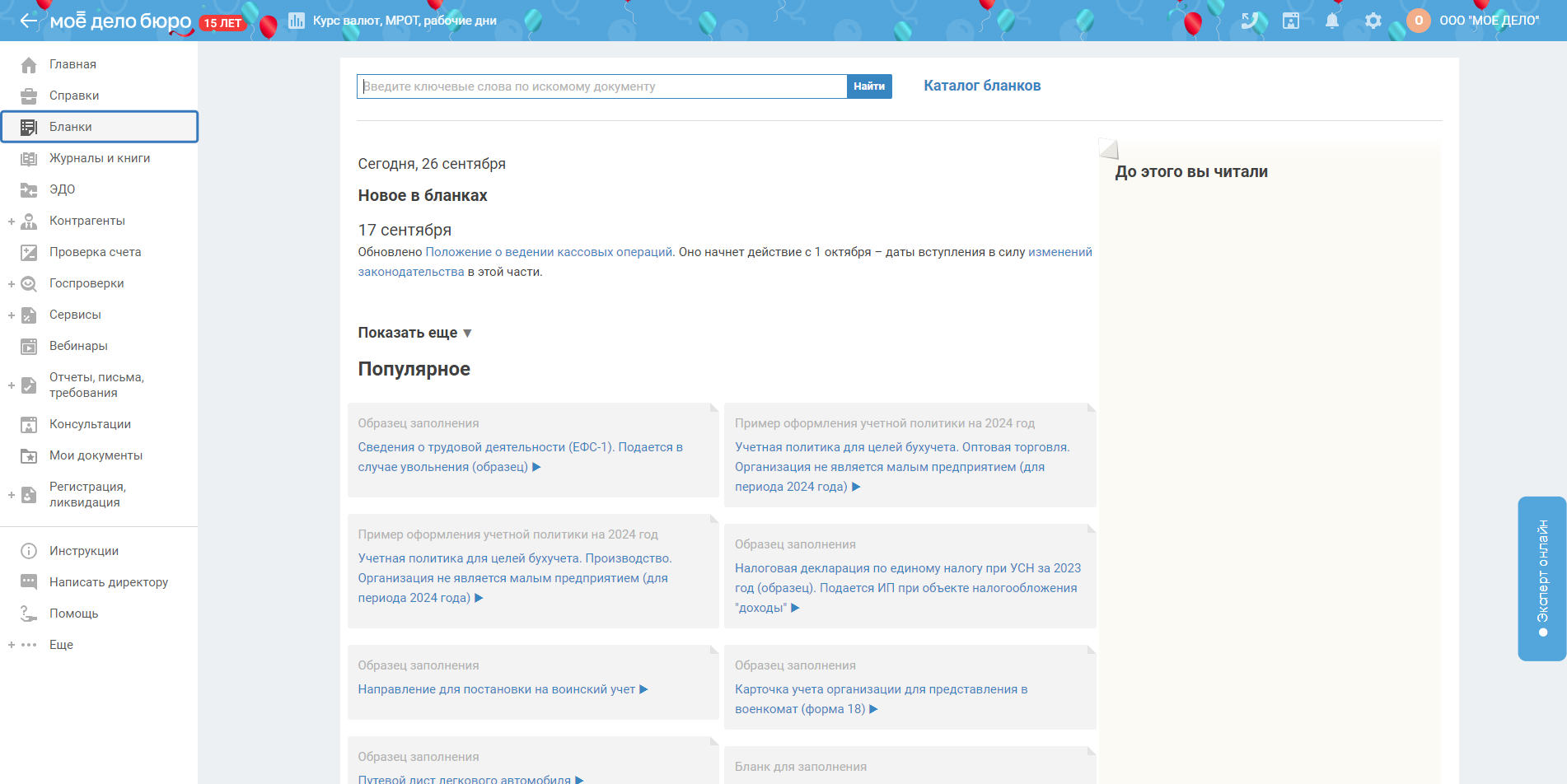Open the Эксперт онлайн side tab
Image resolution: width=1567 pixels, height=784 pixels.
(x=1542, y=578)
